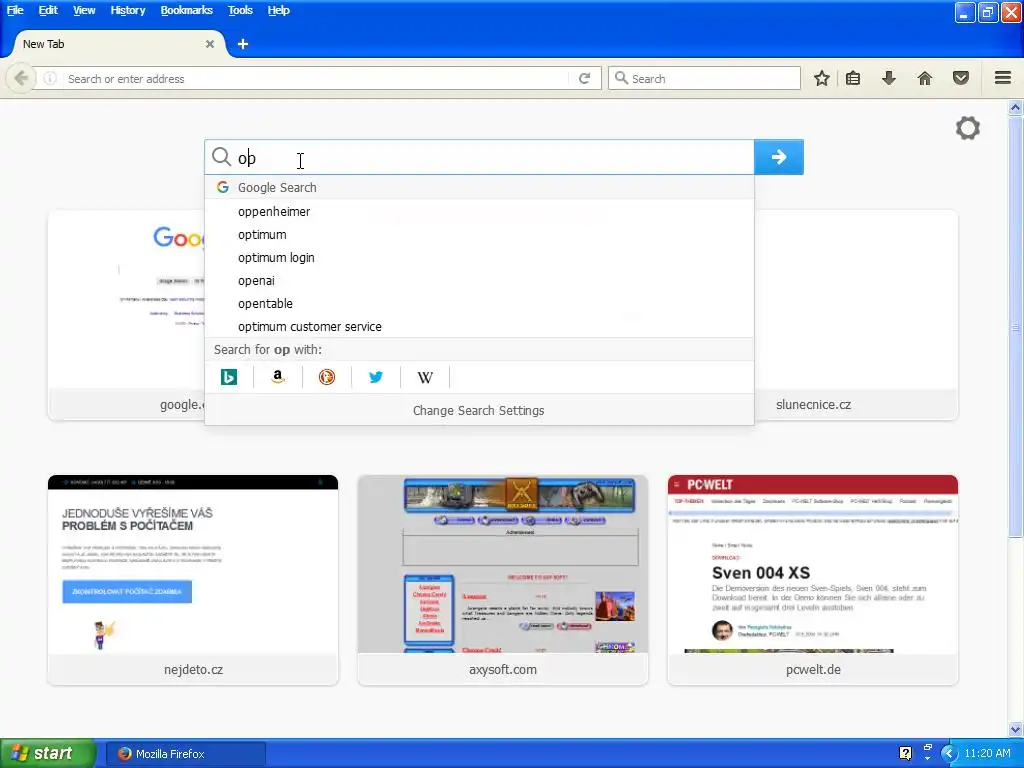Search for op with Wikipedia
This screenshot has width=1024, height=768.
(x=425, y=377)
